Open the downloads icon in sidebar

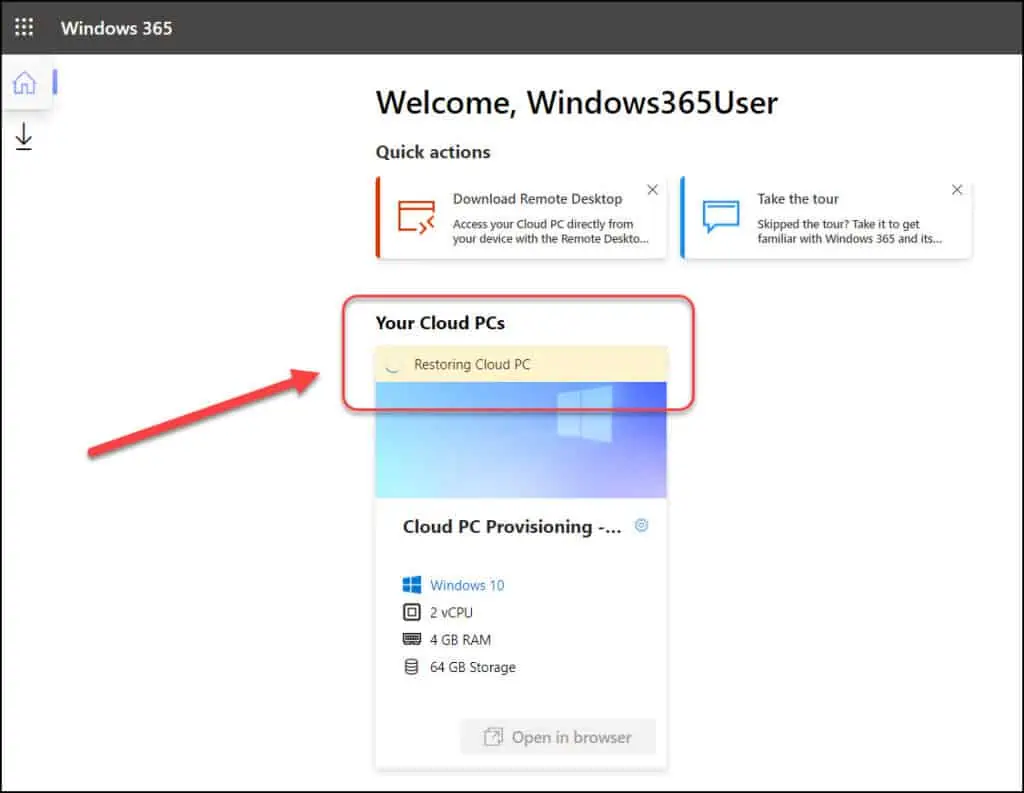click(x=24, y=137)
